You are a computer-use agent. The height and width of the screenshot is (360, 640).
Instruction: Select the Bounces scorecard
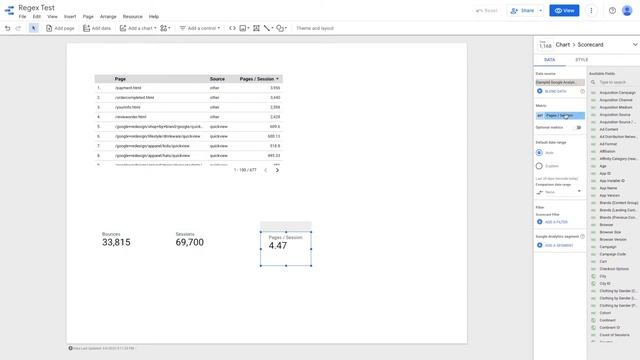[x=116, y=240]
